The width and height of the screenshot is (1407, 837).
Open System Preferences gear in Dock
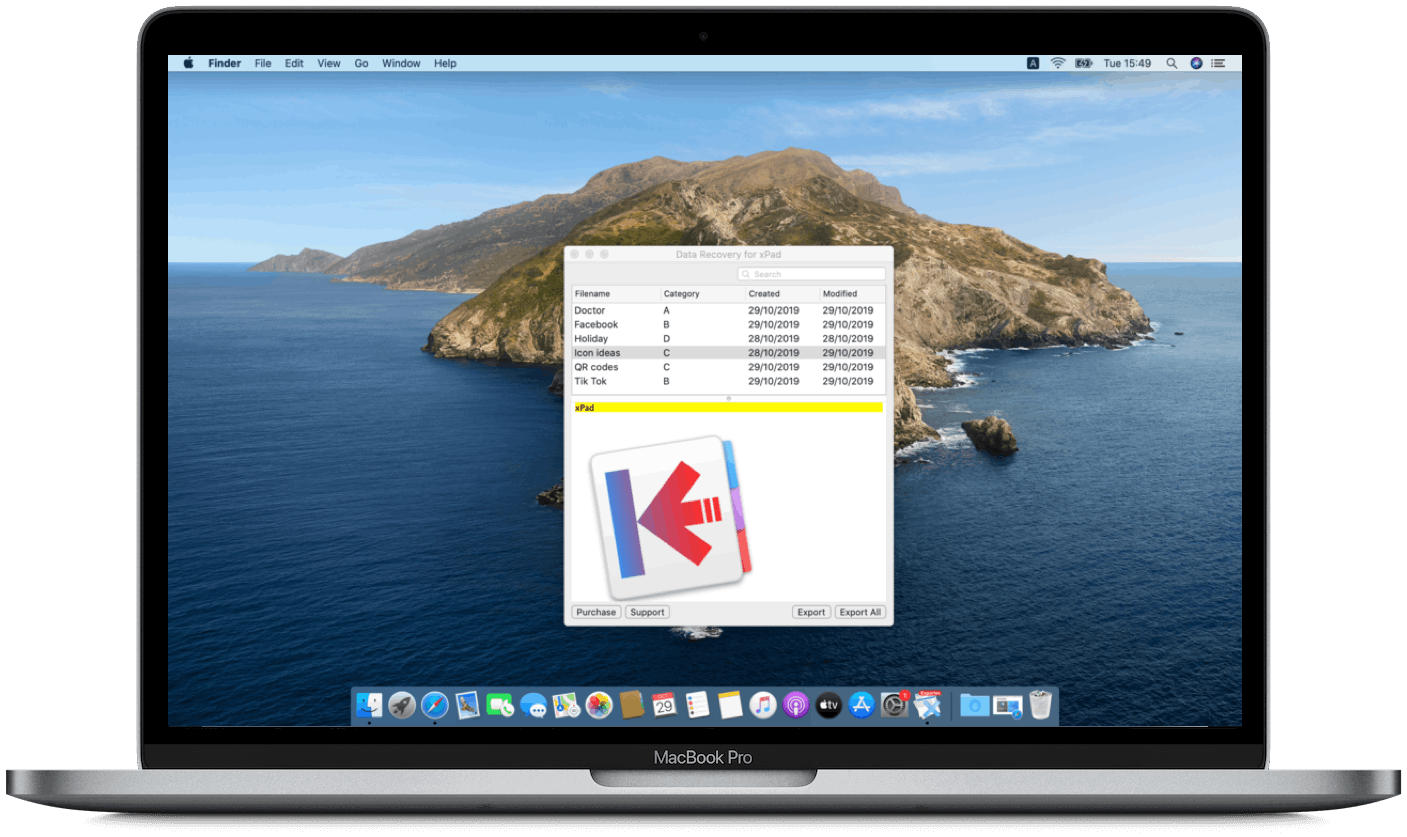coord(894,706)
